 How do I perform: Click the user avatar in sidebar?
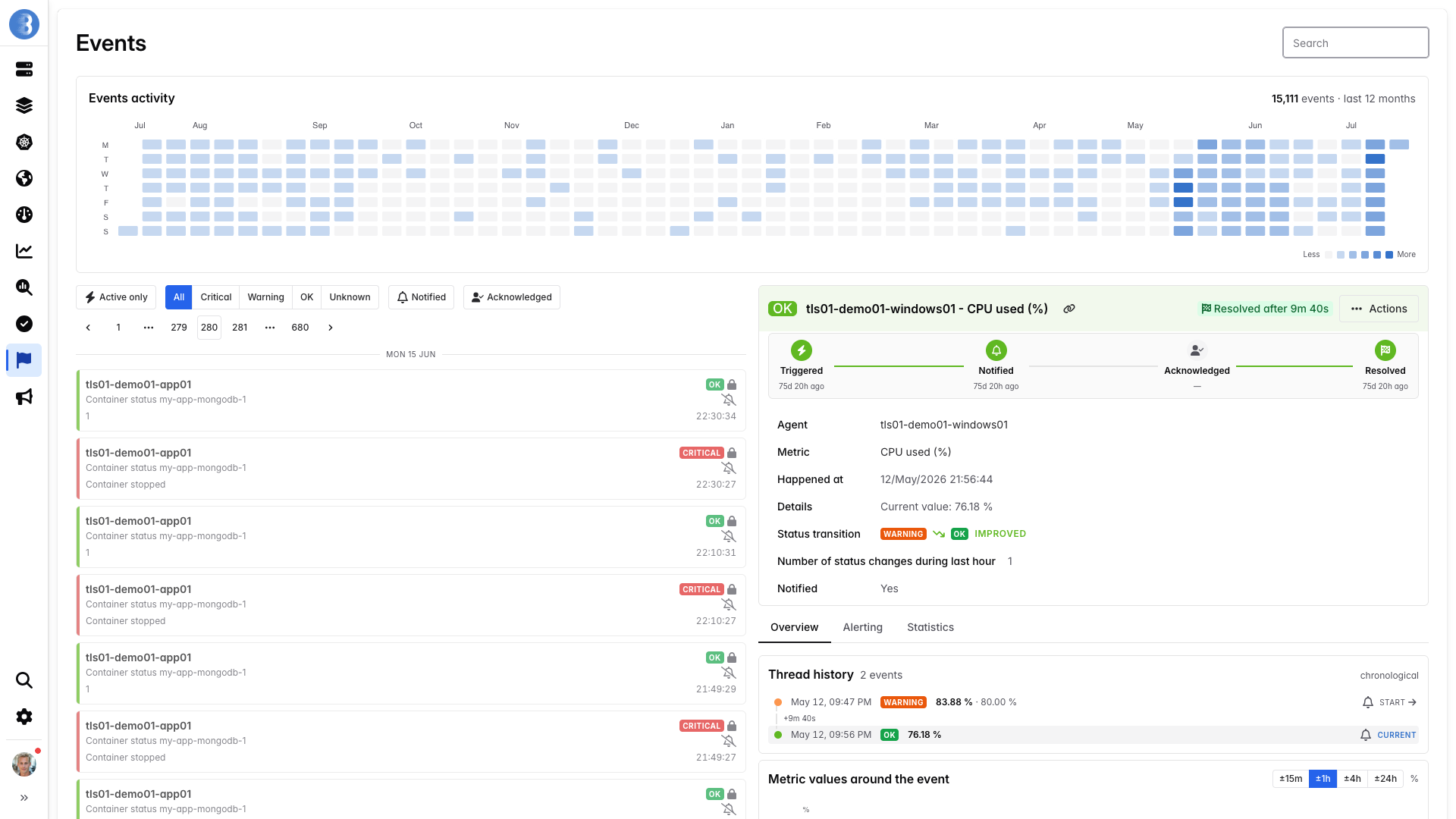click(24, 764)
